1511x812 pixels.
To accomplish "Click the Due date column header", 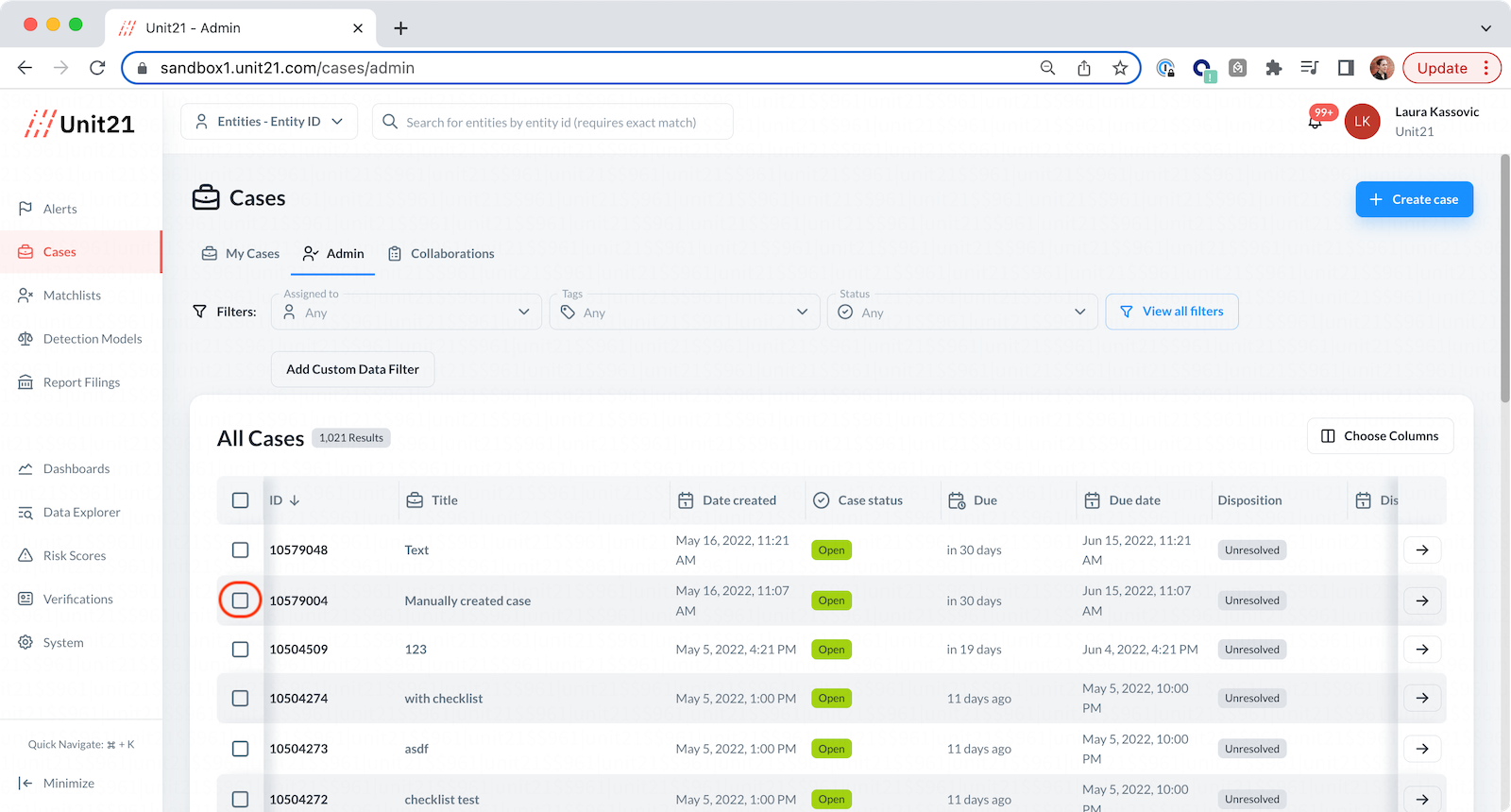I will coord(1123,500).
